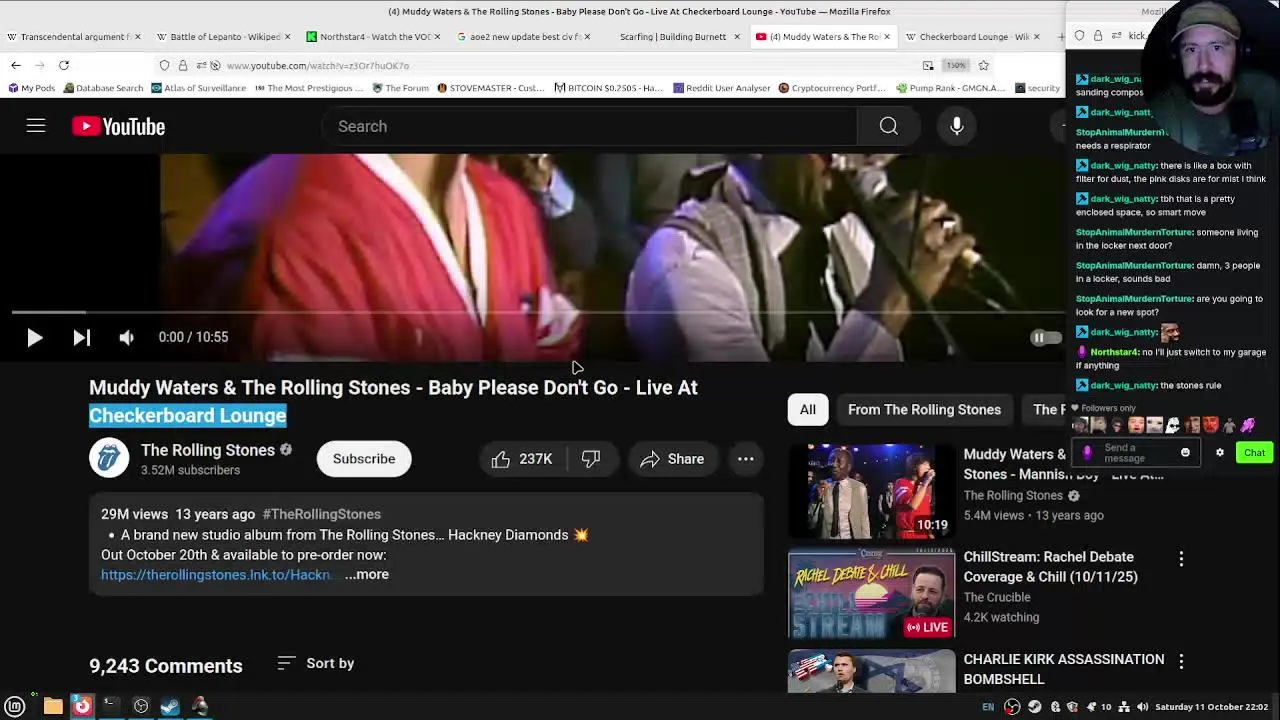The image size is (1280, 720).
Task: Open Steam in the taskbar
Action: [x=170, y=706]
